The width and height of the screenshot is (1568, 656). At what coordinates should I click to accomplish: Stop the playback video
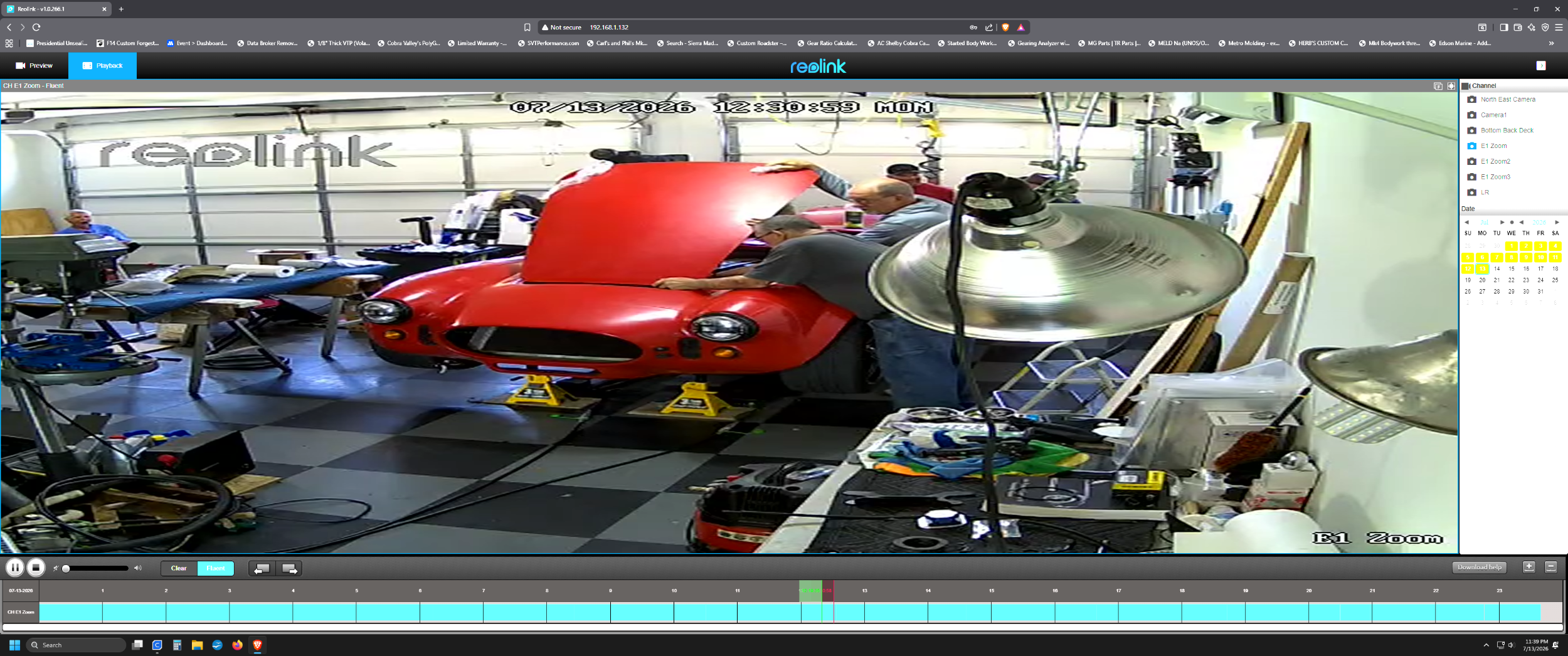pos(36,568)
